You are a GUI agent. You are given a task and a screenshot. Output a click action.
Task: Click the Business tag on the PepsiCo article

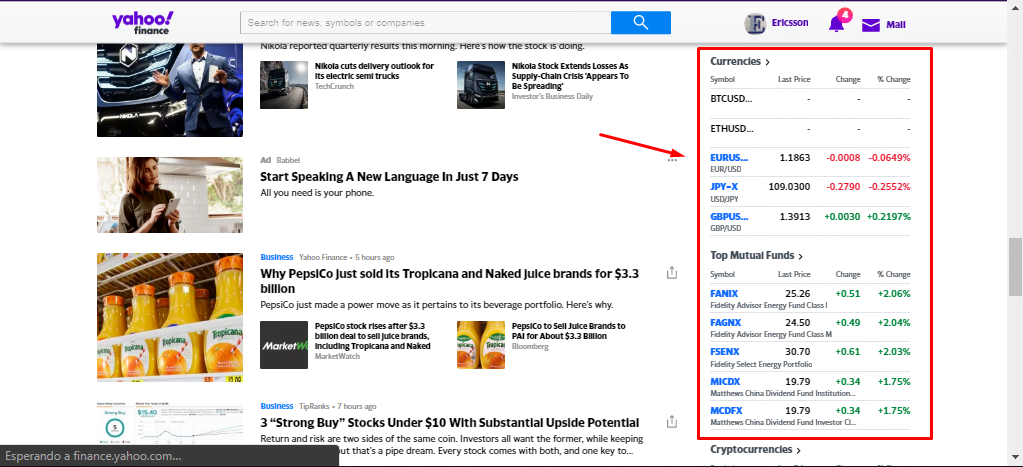277,257
